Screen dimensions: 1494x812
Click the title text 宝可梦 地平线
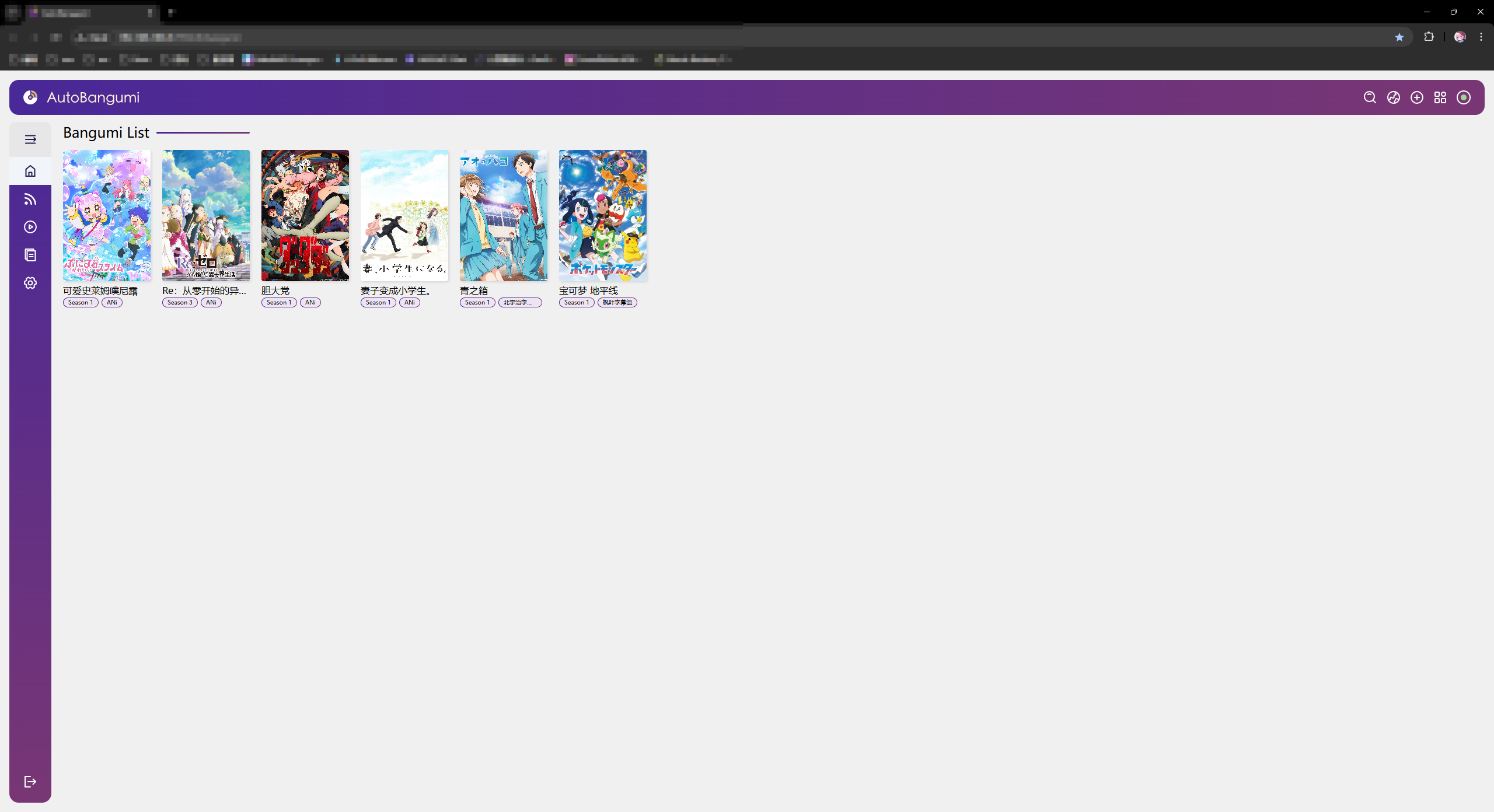pyautogui.click(x=588, y=290)
